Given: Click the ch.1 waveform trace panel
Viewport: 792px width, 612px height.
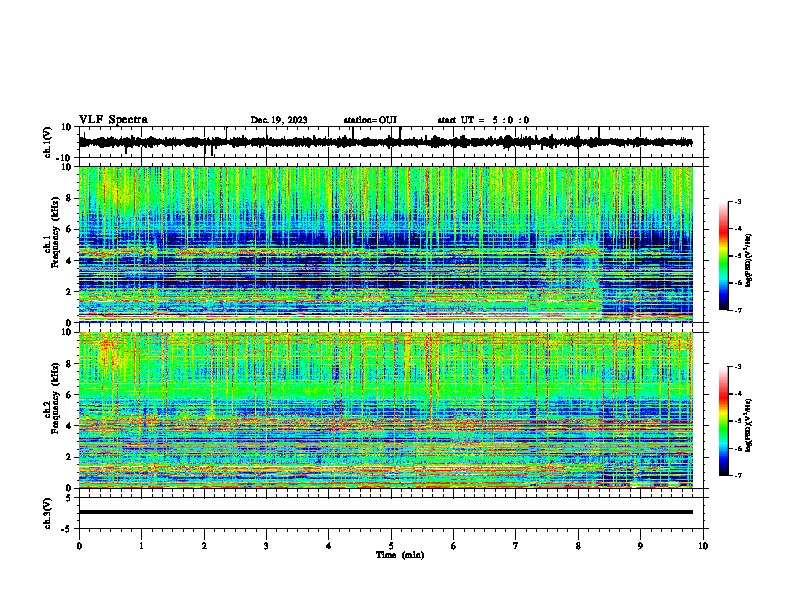Looking at the screenshot, I should coord(393,142).
